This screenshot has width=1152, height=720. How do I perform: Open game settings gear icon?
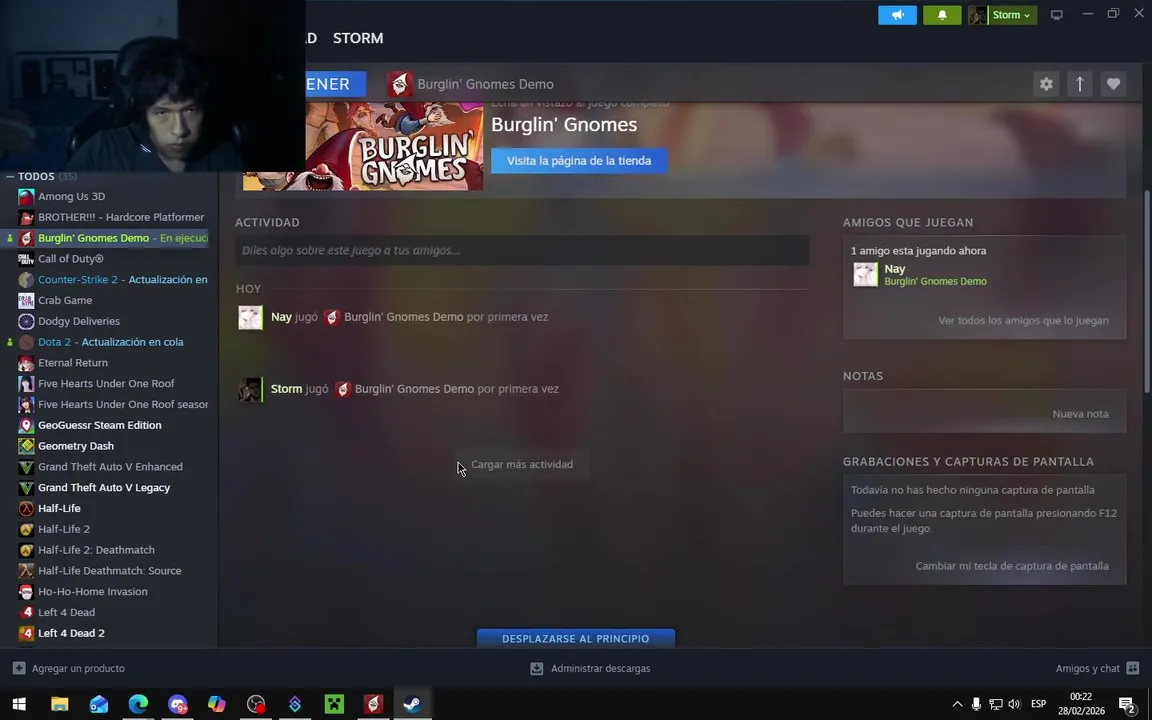coord(1046,84)
